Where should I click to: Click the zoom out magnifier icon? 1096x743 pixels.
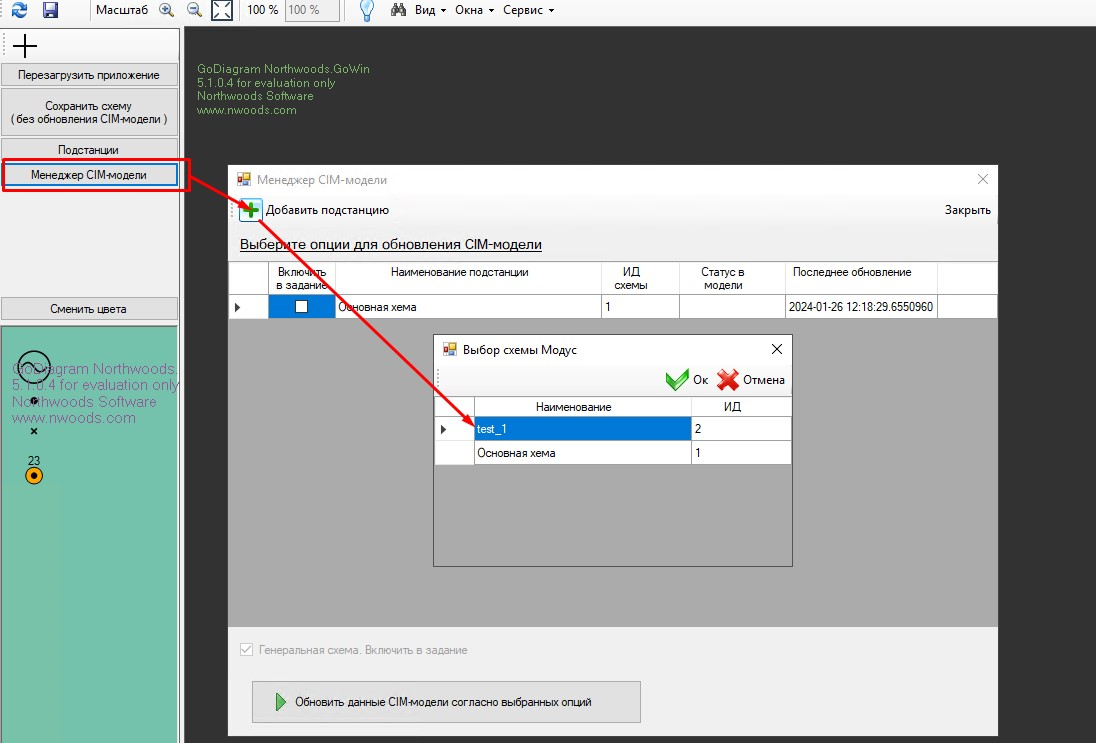tap(194, 10)
